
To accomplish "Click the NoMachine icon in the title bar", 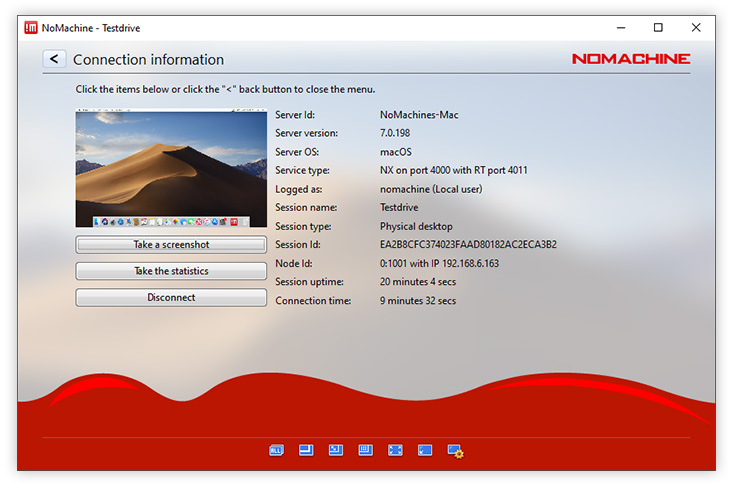I will [30, 28].
